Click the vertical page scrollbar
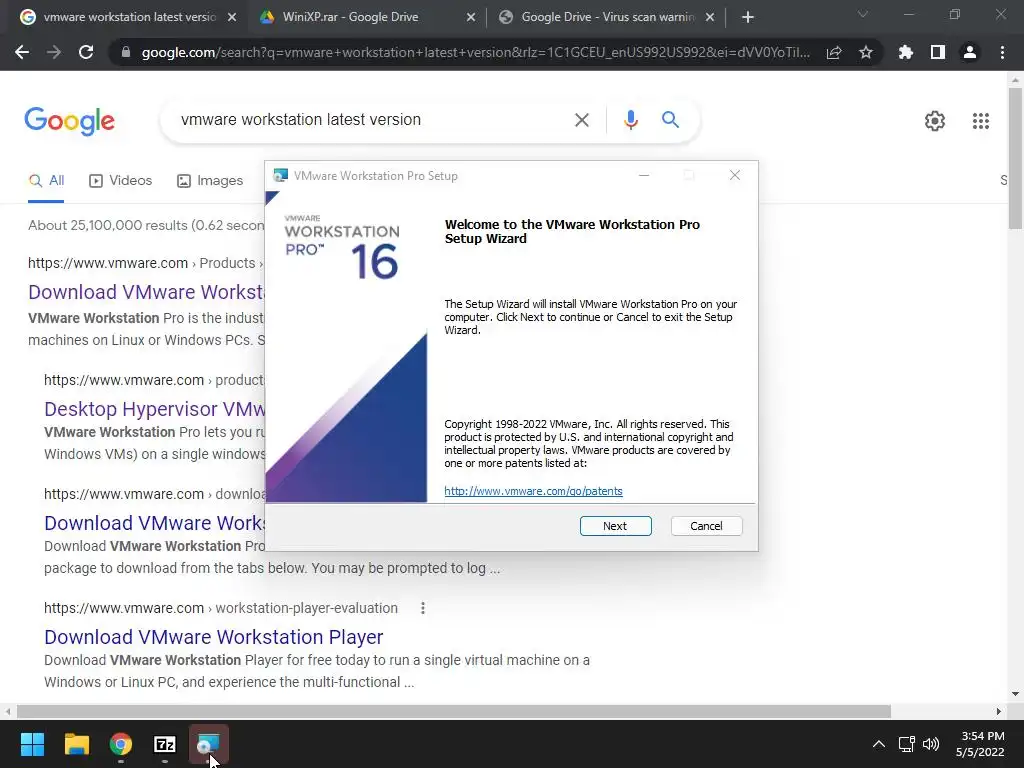This screenshot has width=1024, height=768. [1015, 158]
